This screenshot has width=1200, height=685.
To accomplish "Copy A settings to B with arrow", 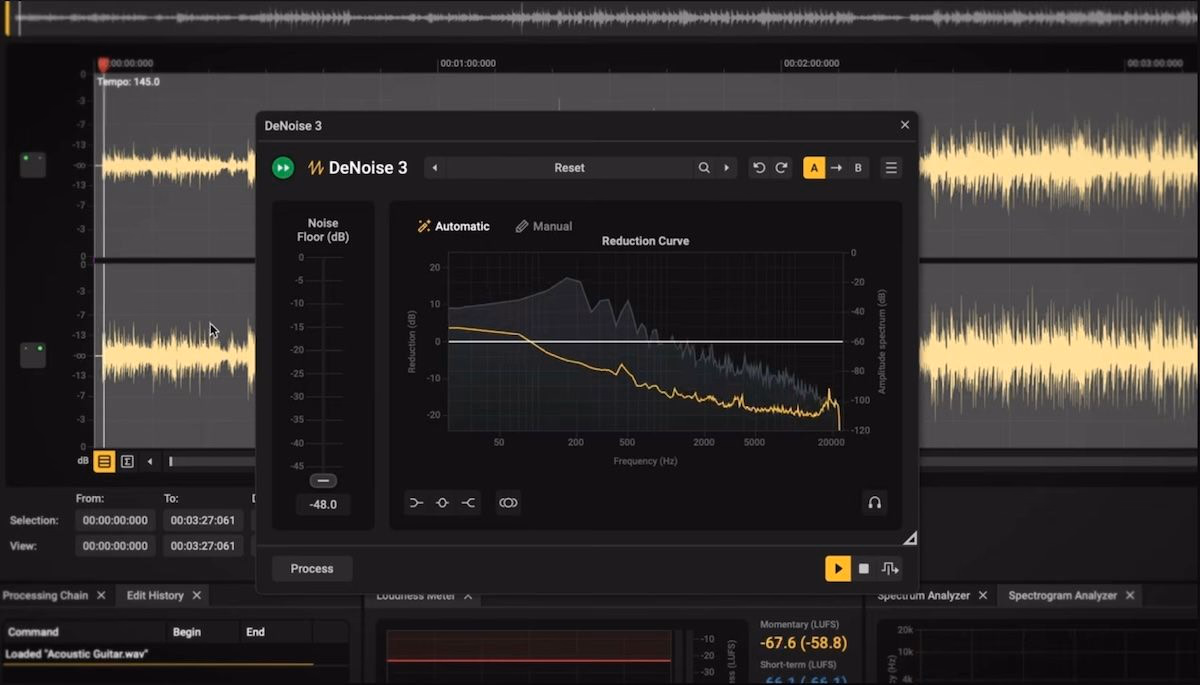I will point(836,168).
